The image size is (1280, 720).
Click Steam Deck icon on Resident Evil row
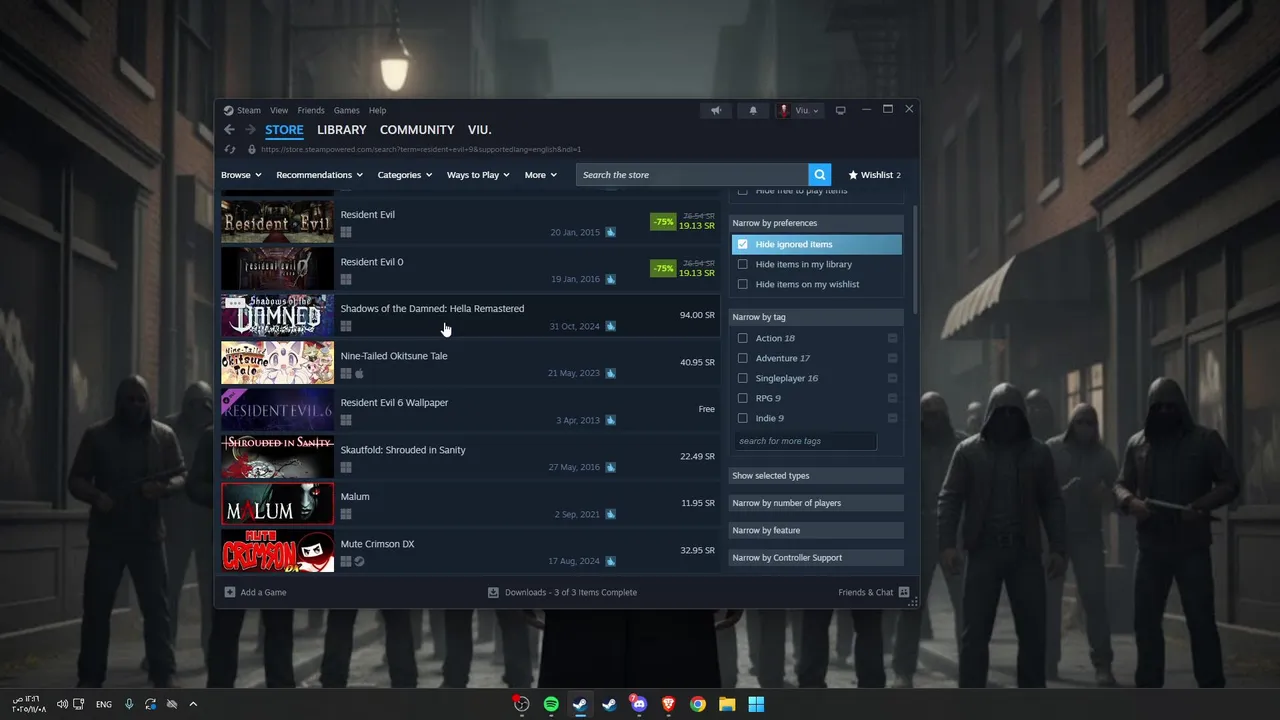[610, 232]
